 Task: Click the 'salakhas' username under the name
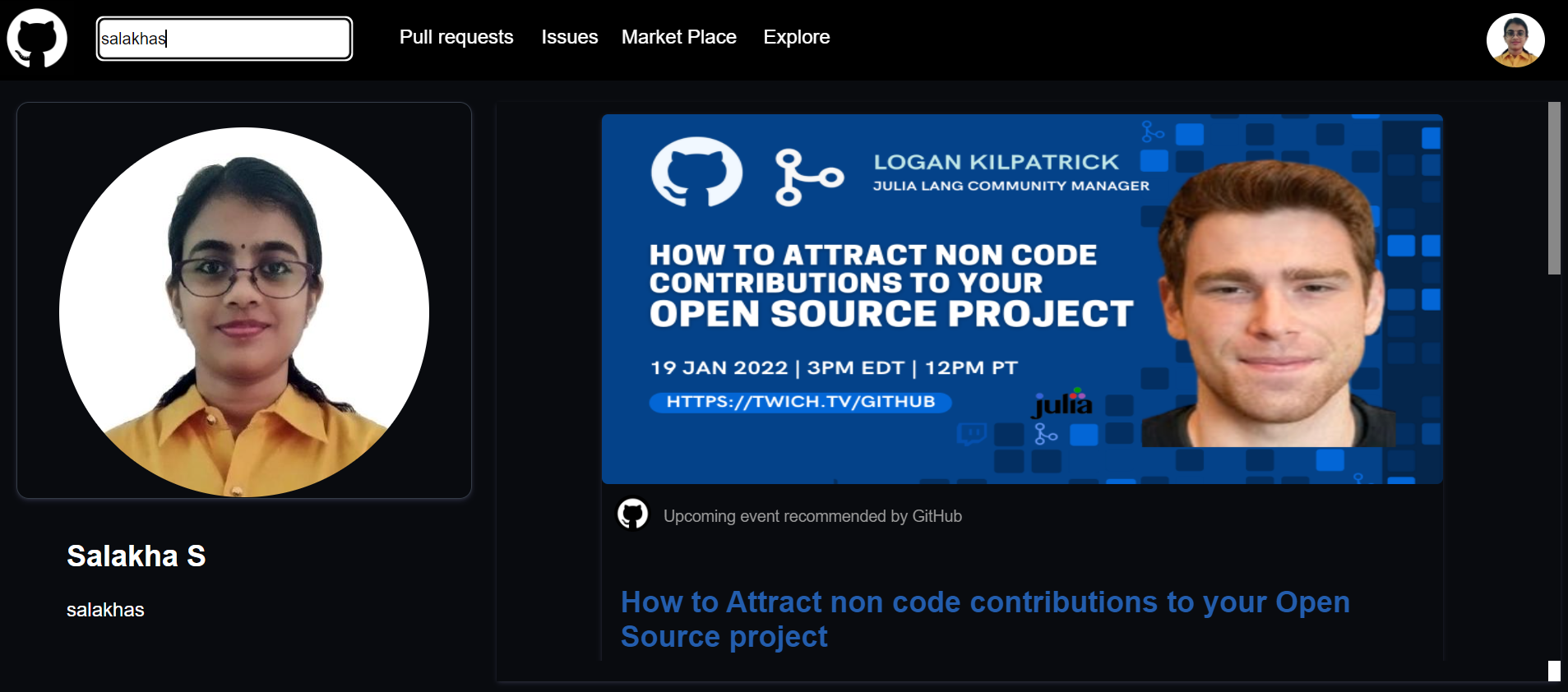pos(105,610)
